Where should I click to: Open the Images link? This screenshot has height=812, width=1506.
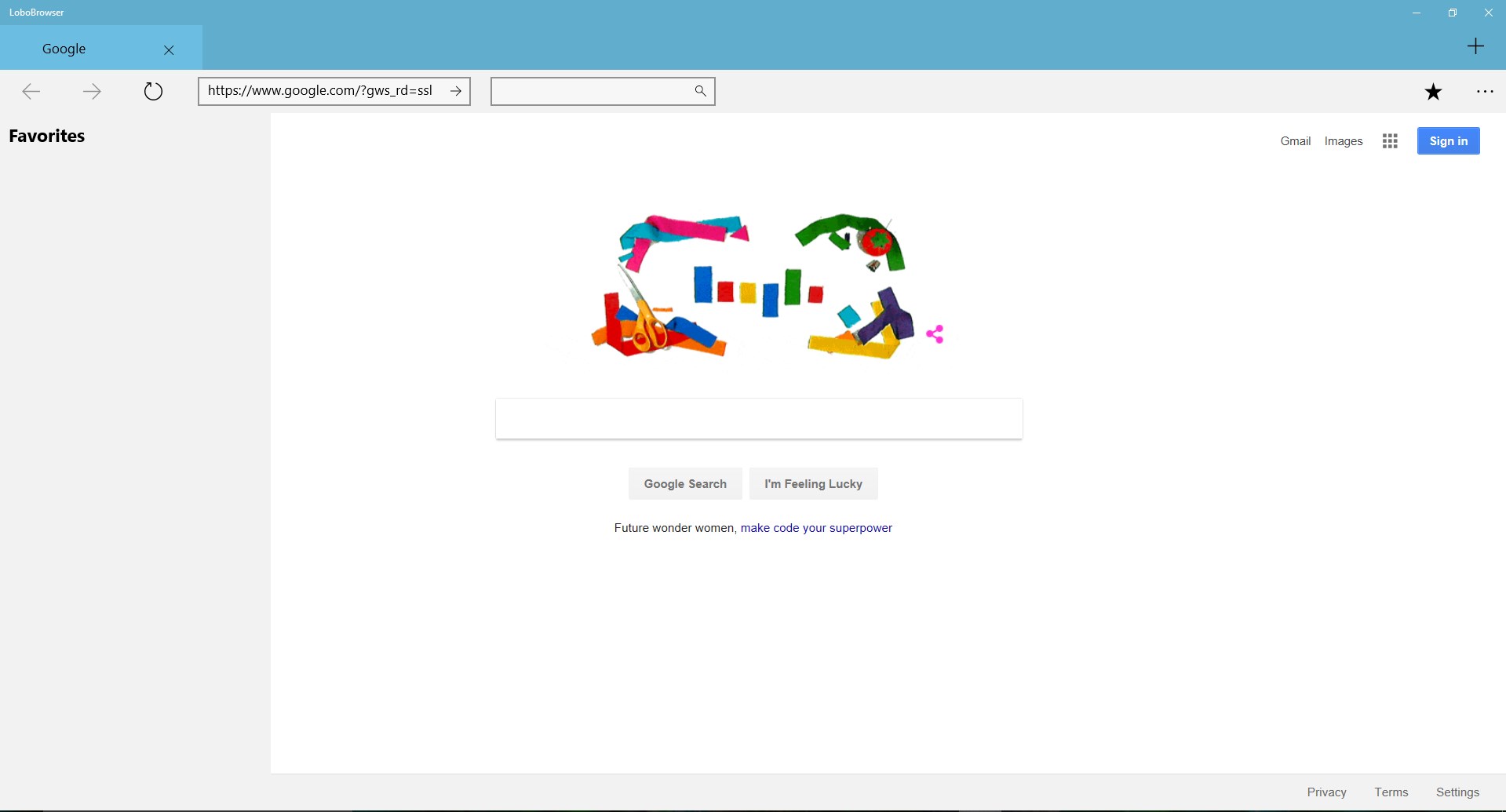[1344, 141]
